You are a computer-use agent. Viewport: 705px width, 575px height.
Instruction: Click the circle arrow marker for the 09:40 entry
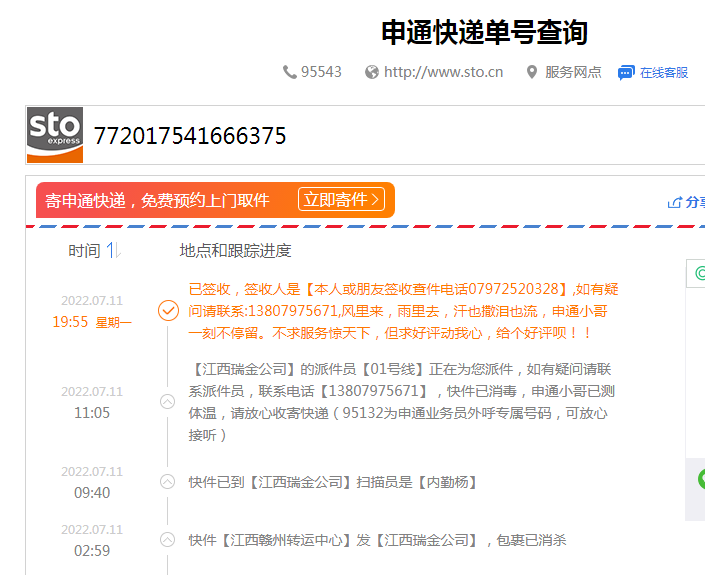[x=168, y=481]
